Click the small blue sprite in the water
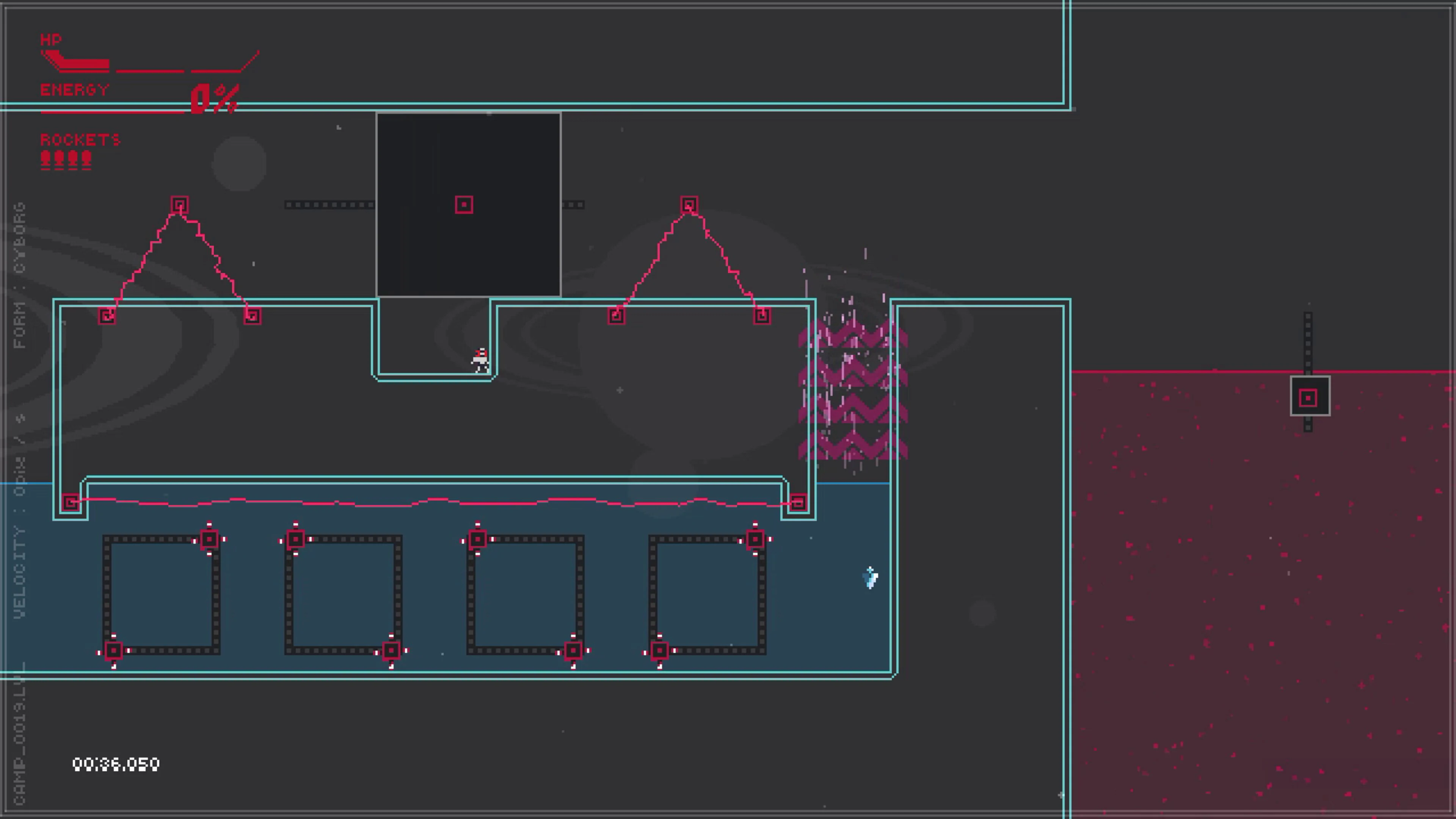This screenshot has height=819, width=1456. (x=870, y=577)
